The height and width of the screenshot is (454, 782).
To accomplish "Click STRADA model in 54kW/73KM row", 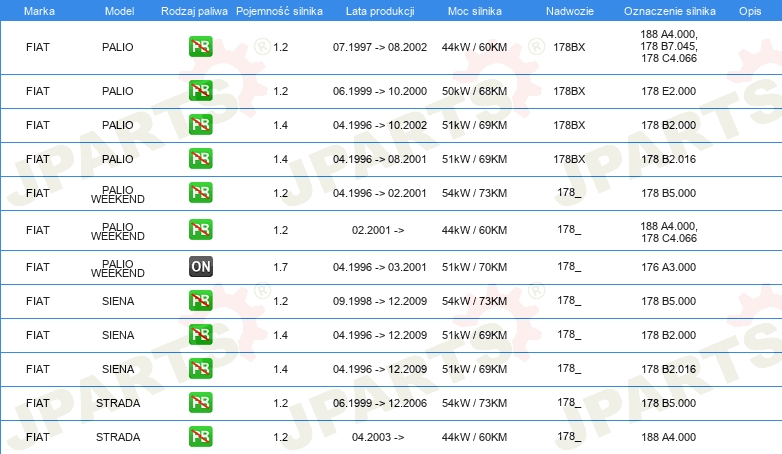I will pyautogui.click(x=118, y=403).
